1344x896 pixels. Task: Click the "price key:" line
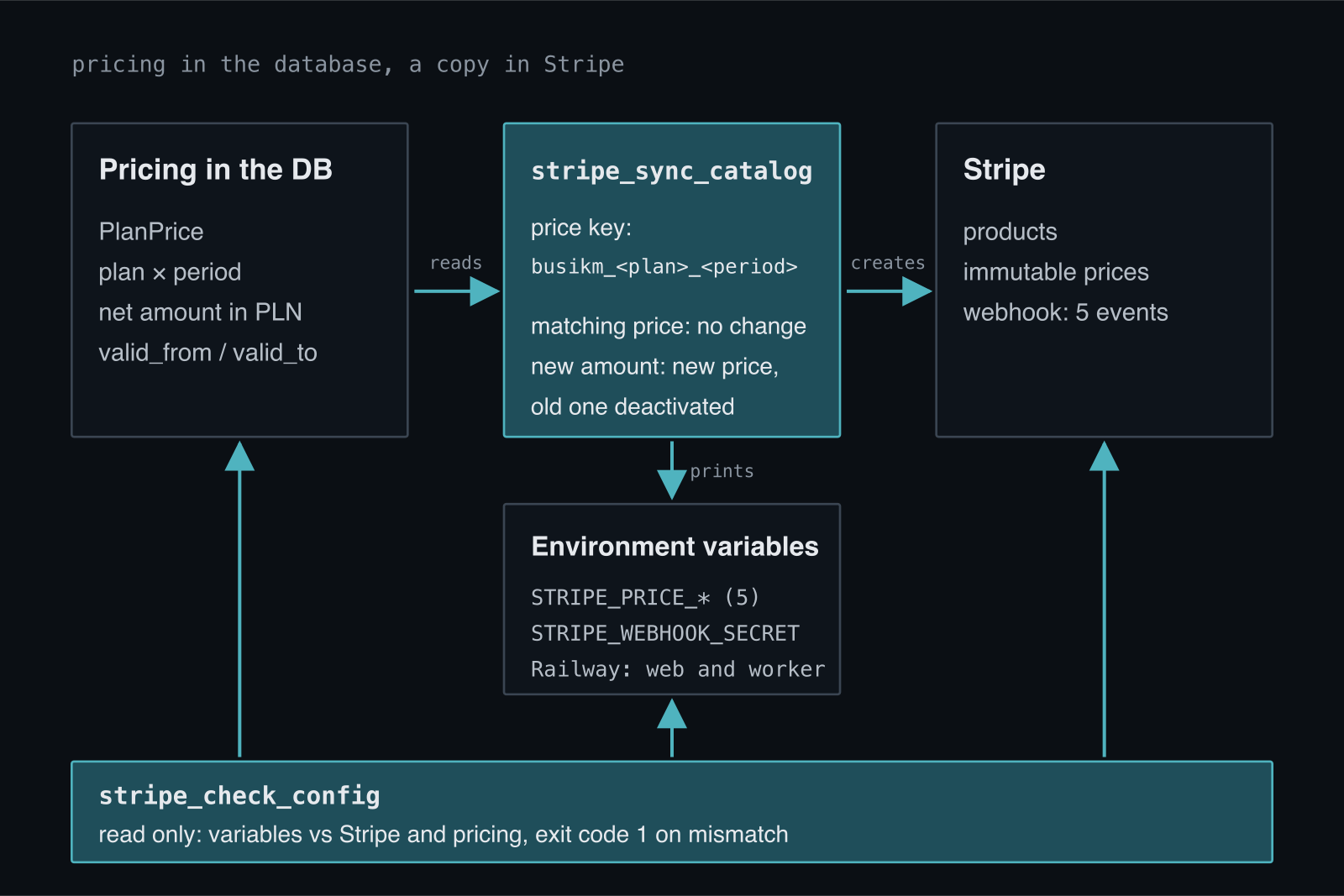coord(581,228)
